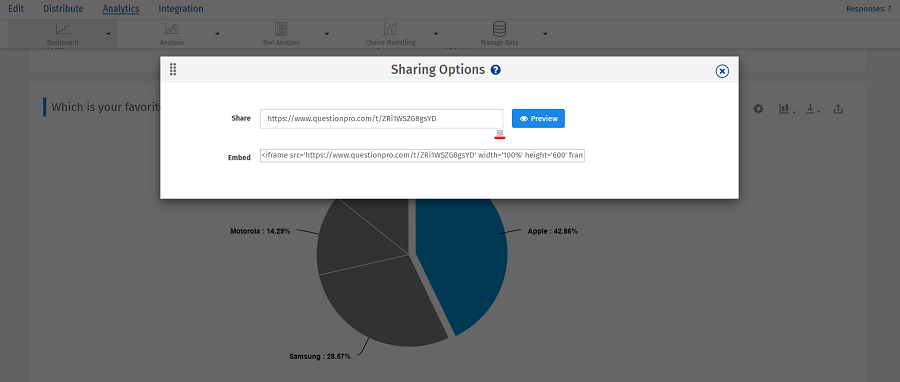Click the Dashboard chart icon

62,29
